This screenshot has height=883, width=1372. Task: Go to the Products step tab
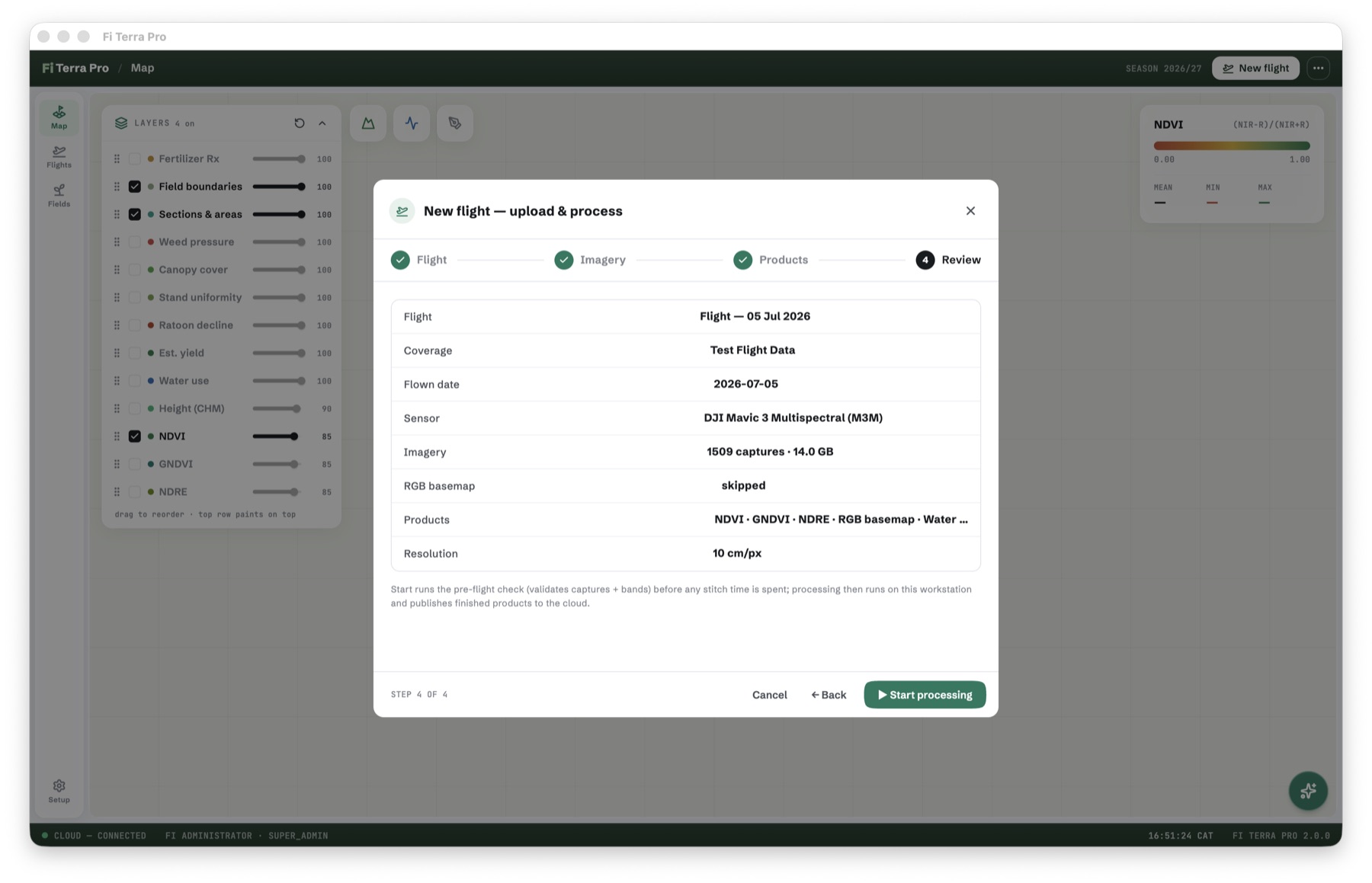[x=771, y=261]
